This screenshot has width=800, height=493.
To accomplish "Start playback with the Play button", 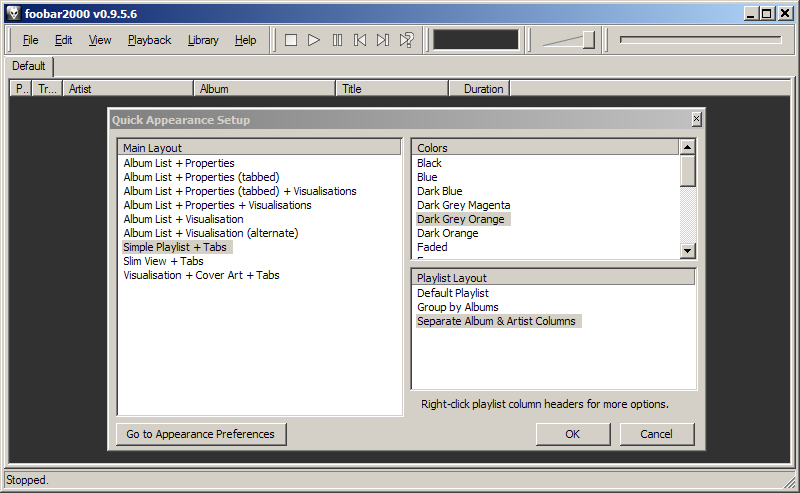I will coord(314,40).
